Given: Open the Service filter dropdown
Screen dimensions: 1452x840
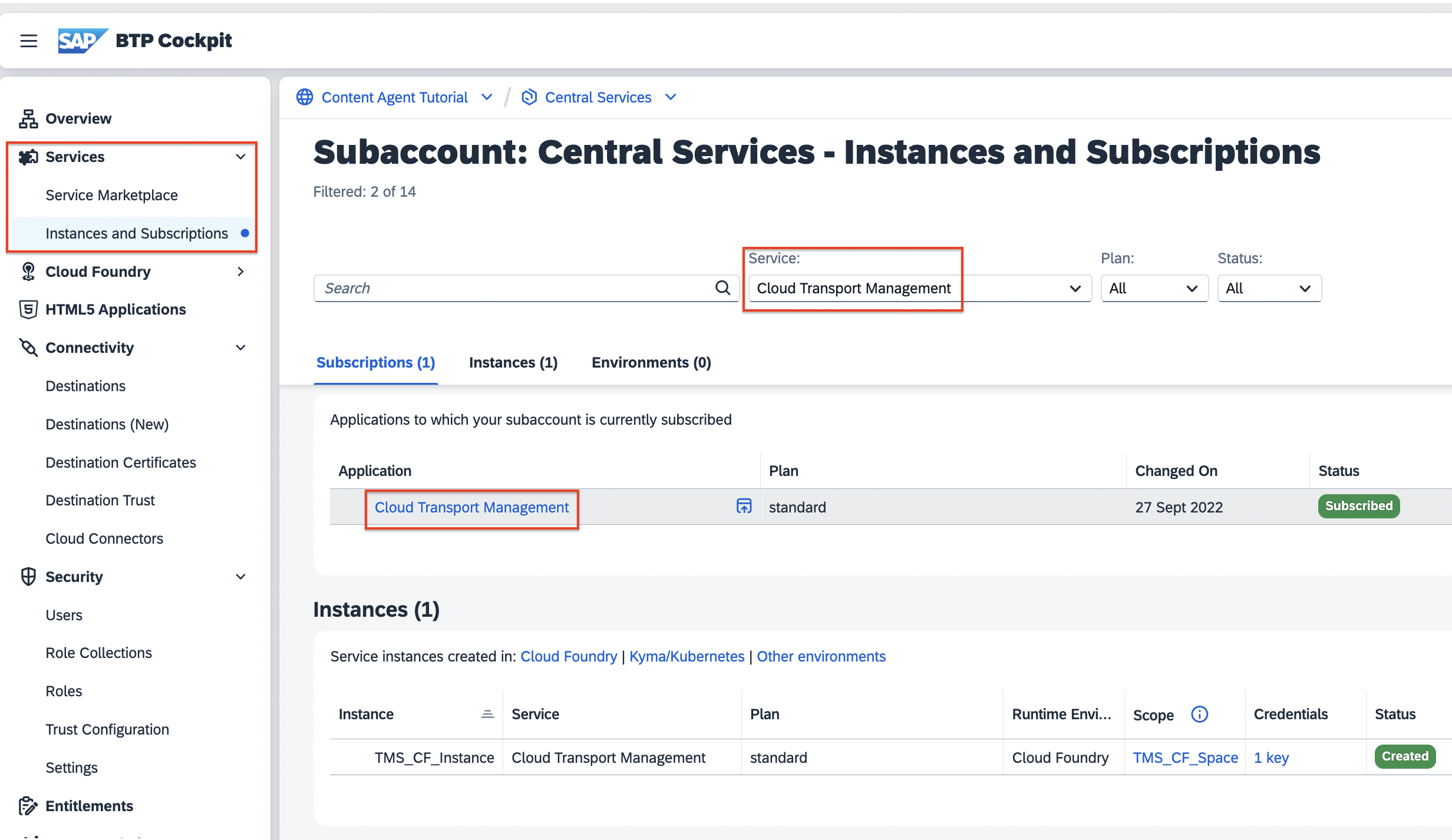Looking at the screenshot, I should point(920,288).
